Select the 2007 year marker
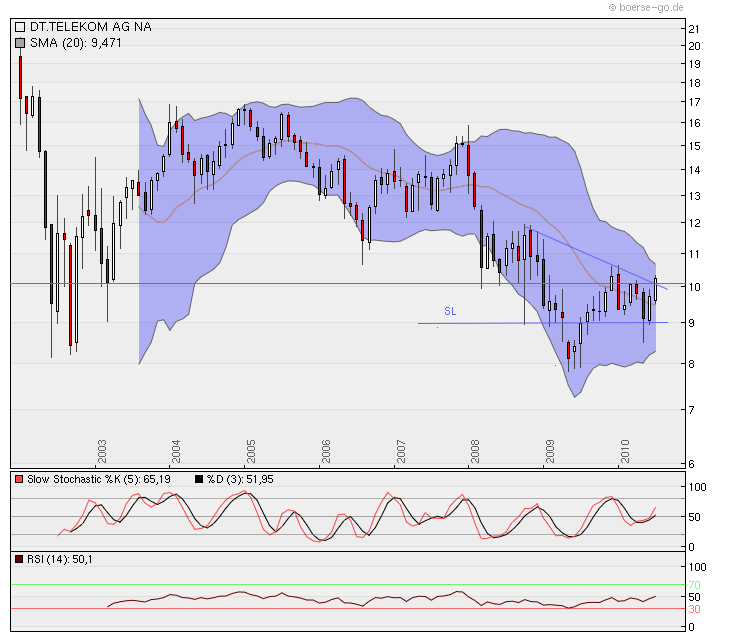Viewport: 730px width, 641px height. [x=400, y=451]
